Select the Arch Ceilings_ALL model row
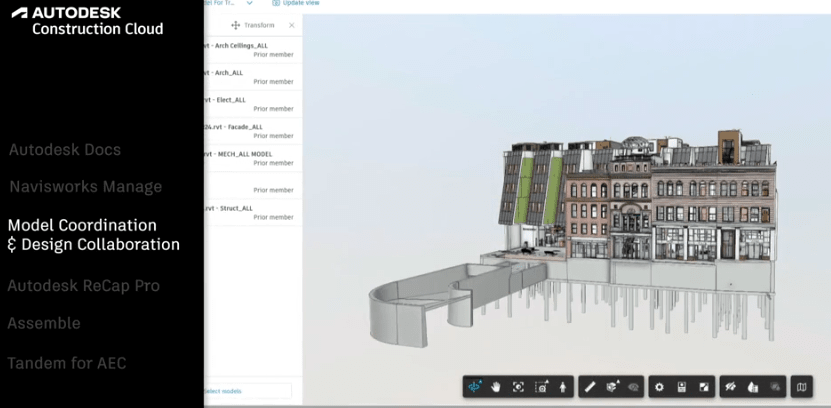Screen dimensions: 831x408 click(x=253, y=50)
